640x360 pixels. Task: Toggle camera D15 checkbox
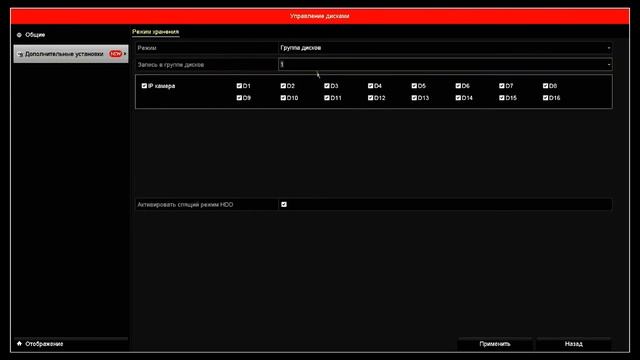(502, 98)
